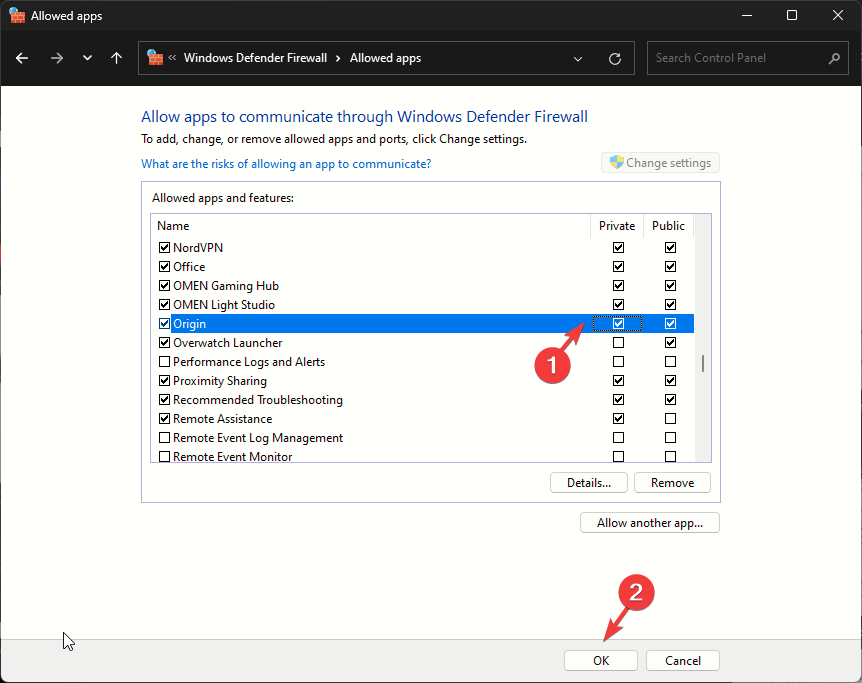Select the Proximity Sharing row text

coord(220,381)
